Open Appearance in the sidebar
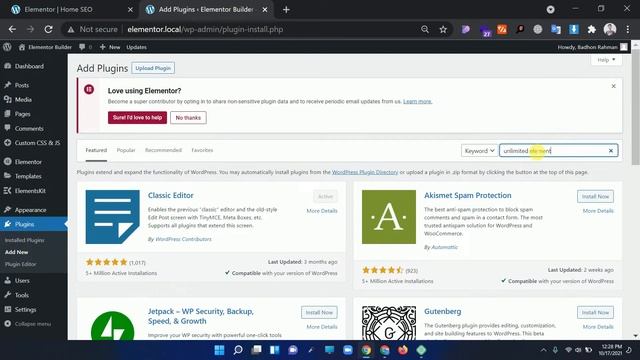 (30, 210)
